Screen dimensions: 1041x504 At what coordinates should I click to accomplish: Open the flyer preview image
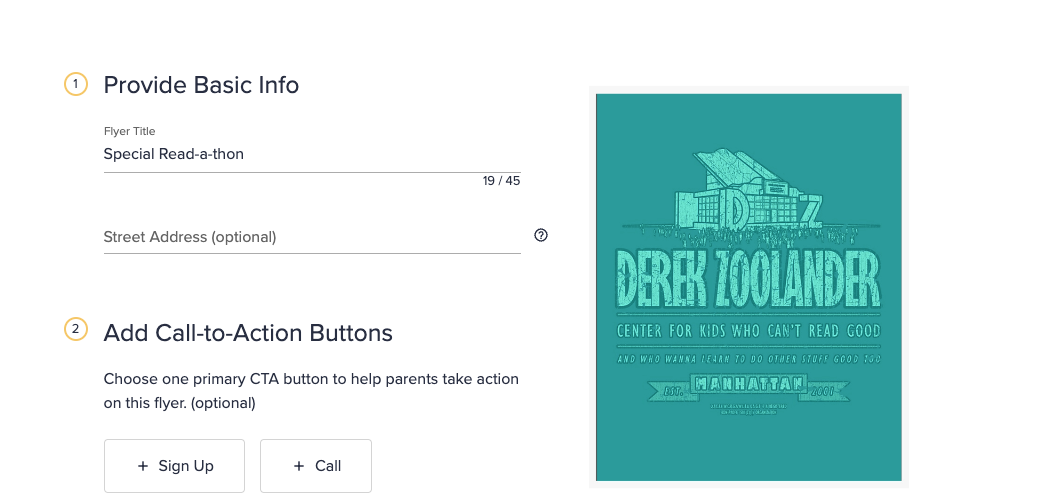[749, 287]
